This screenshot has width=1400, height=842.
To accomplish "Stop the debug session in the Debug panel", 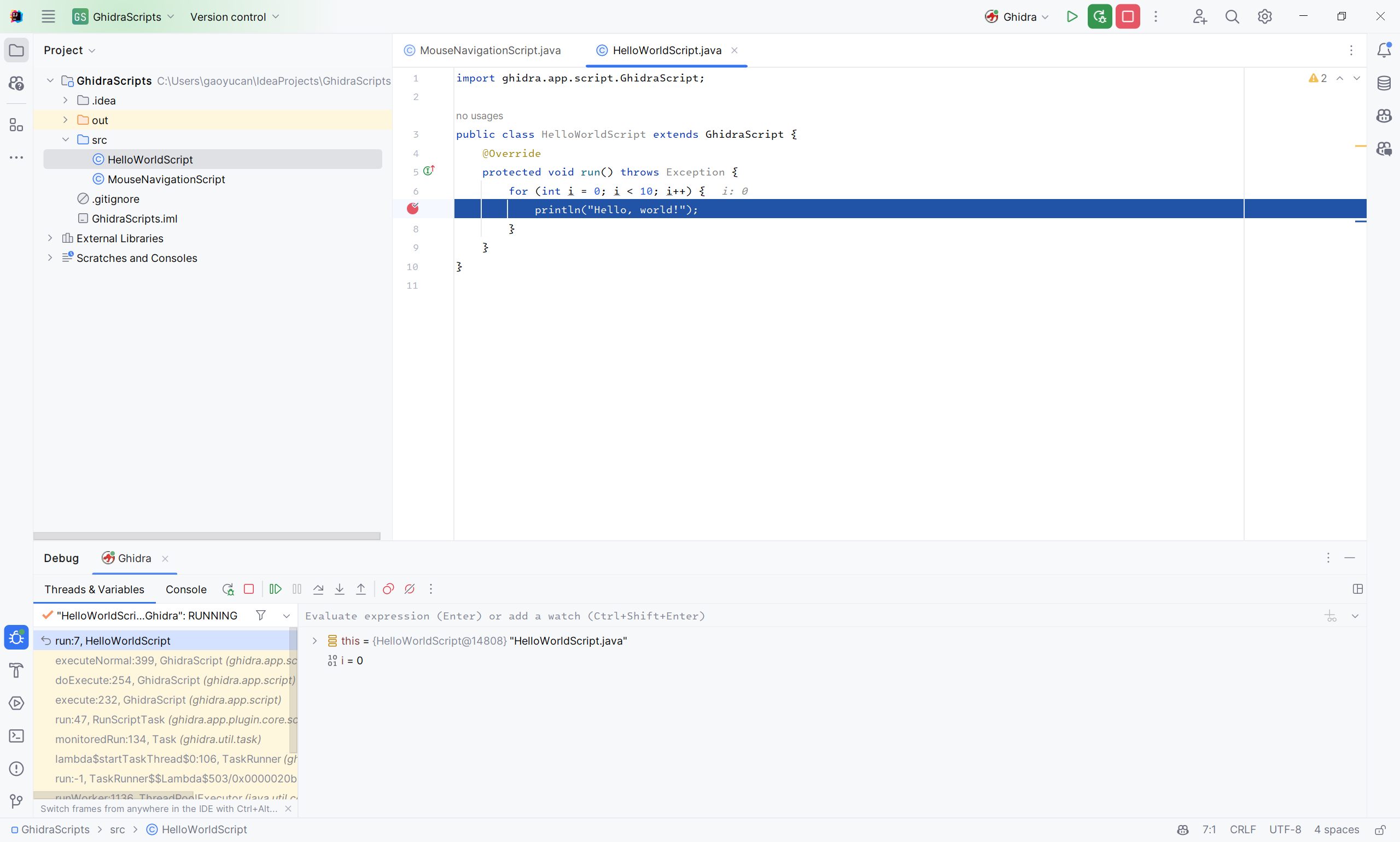I will tap(249, 589).
